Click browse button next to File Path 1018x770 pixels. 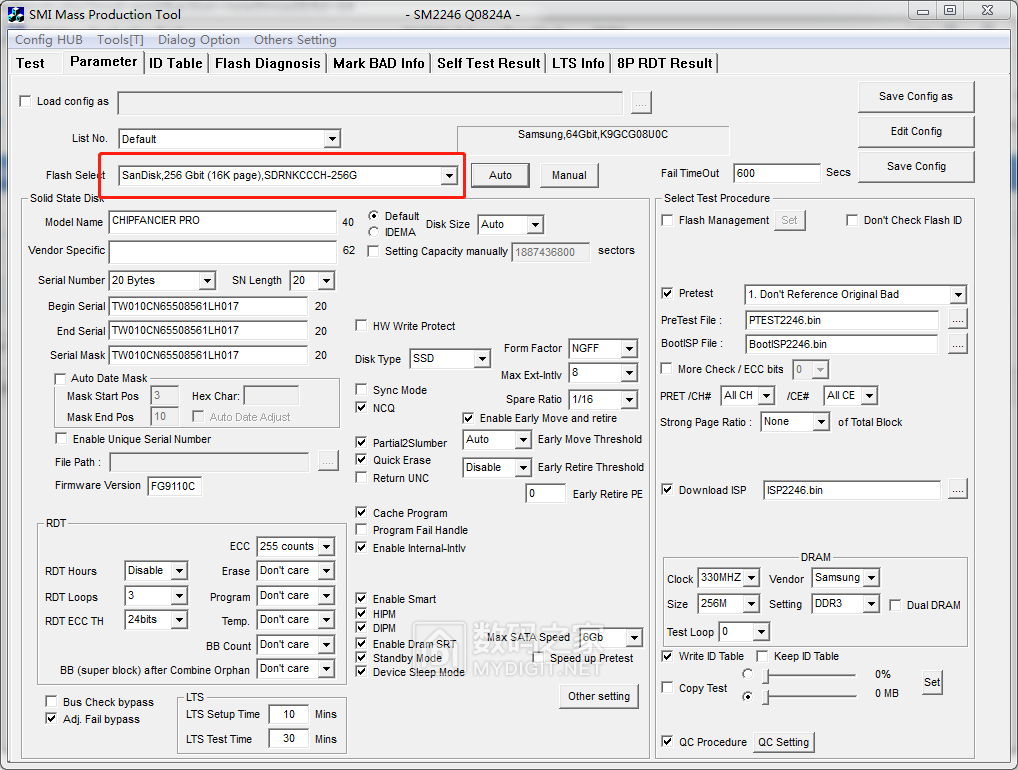point(328,462)
